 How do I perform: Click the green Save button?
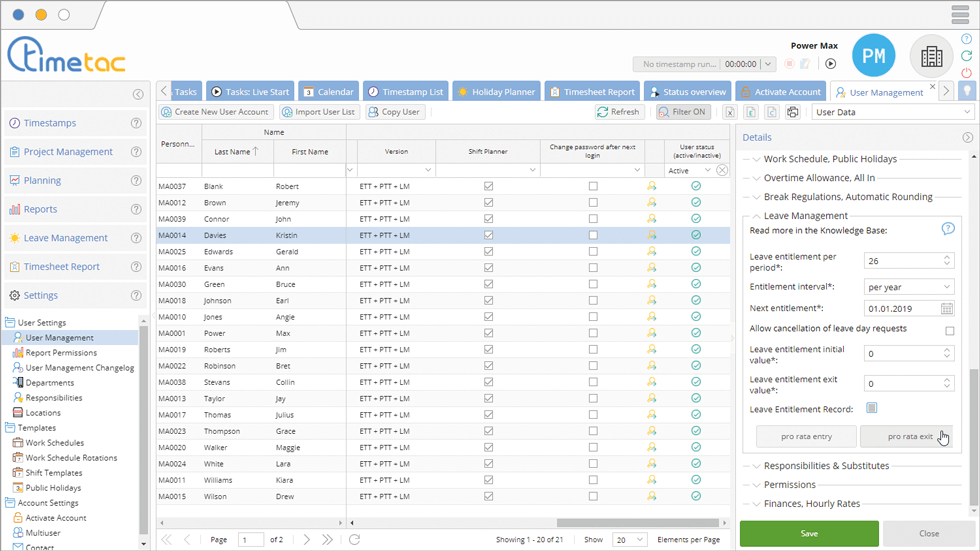[x=809, y=533]
